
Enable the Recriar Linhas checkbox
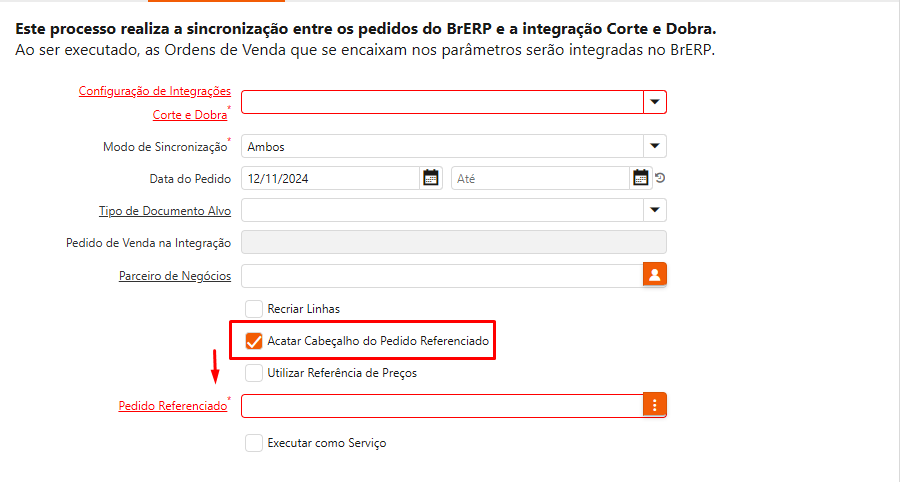point(254,309)
